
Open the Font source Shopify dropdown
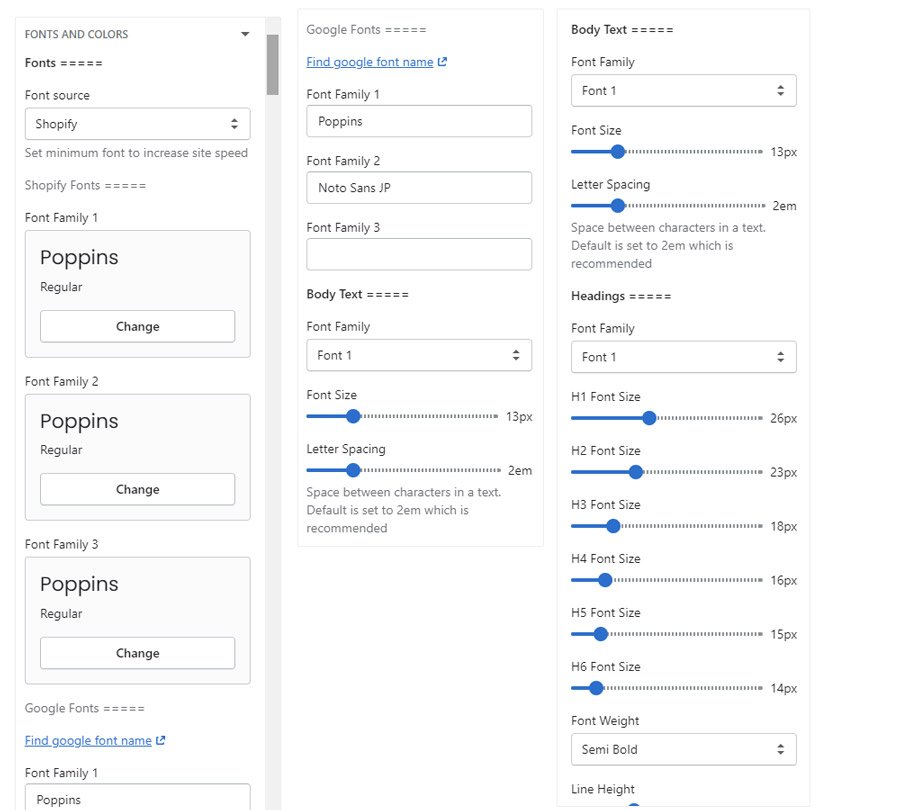137,124
